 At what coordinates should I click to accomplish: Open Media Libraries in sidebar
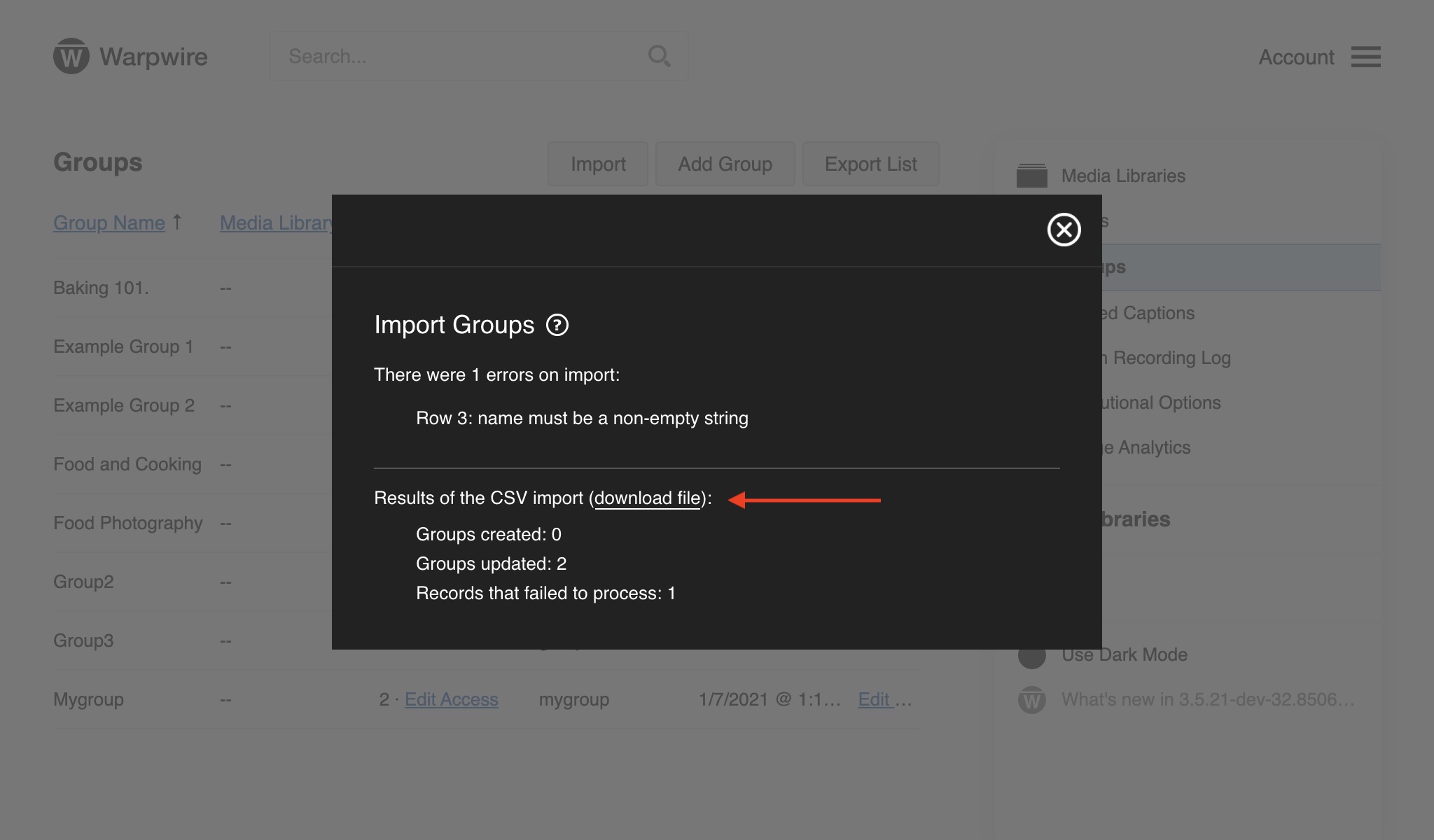(1123, 176)
